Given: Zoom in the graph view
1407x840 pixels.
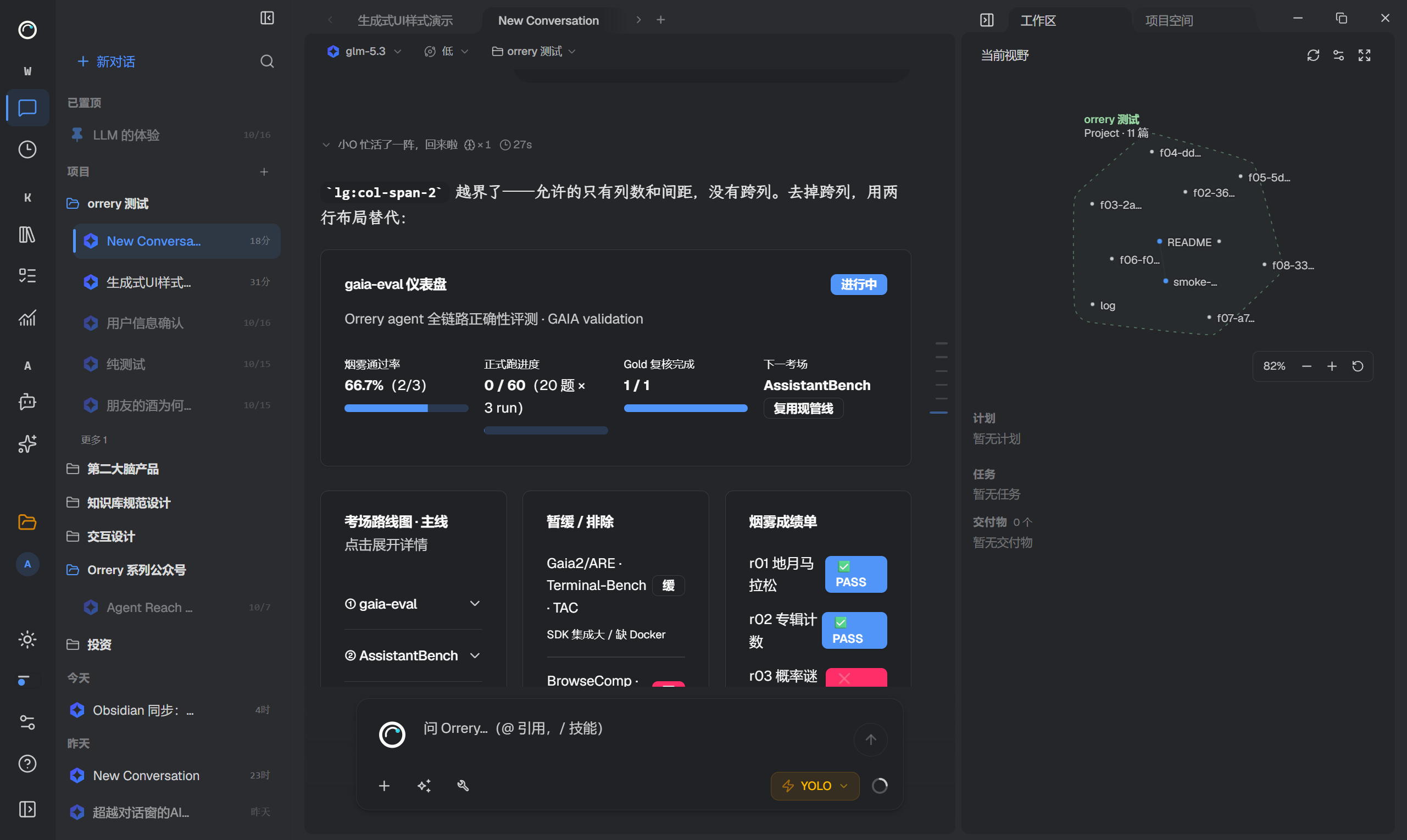Looking at the screenshot, I should click(1332, 366).
